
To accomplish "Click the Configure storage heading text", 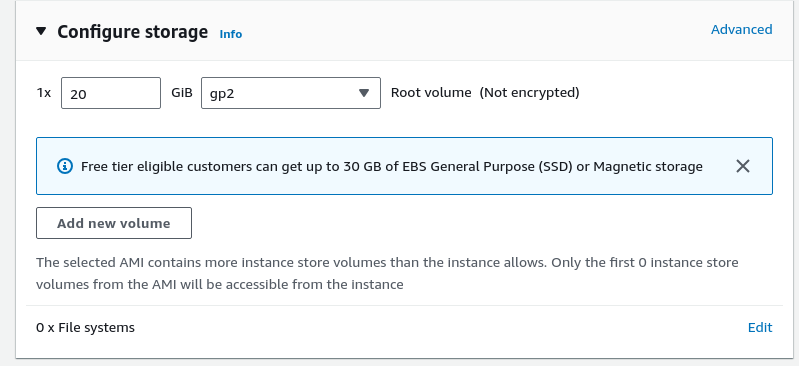I will [x=132, y=32].
